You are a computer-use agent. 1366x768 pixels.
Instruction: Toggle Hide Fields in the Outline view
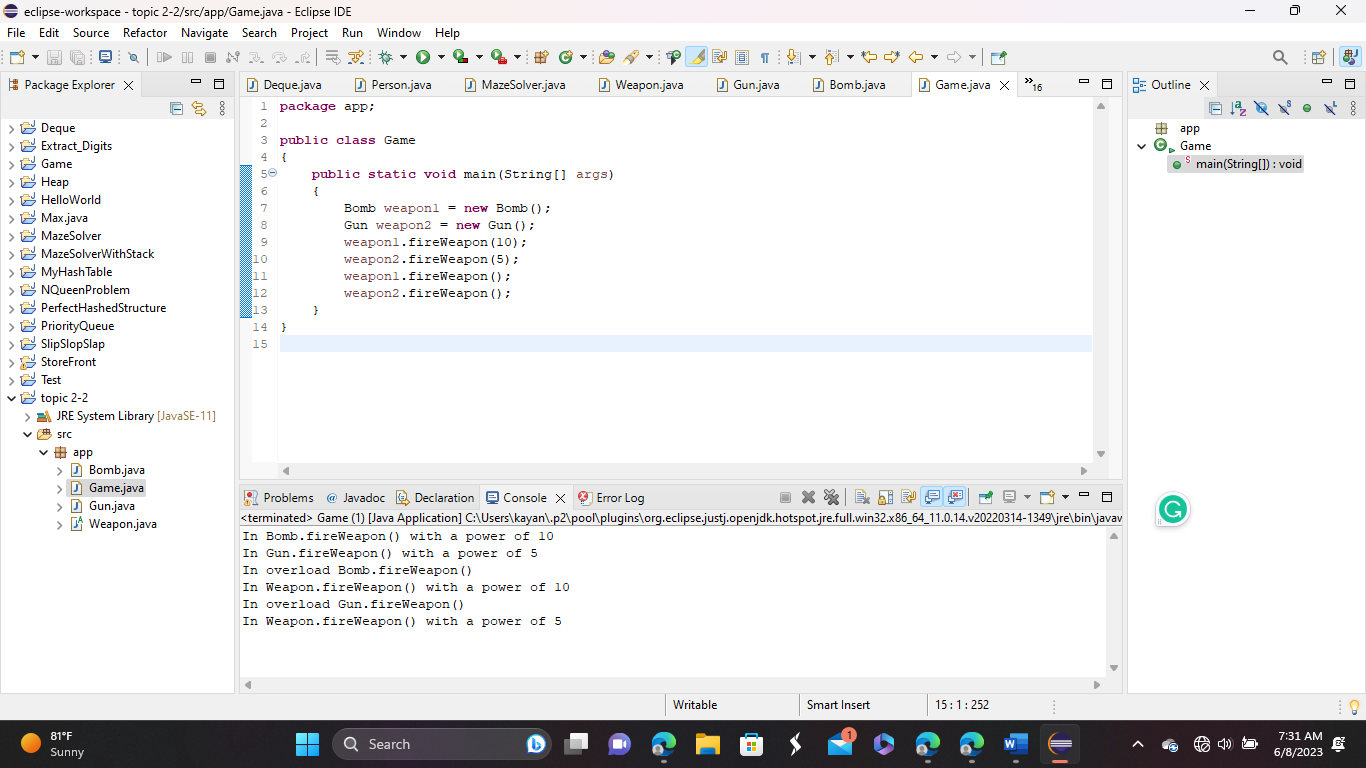click(x=1261, y=108)
